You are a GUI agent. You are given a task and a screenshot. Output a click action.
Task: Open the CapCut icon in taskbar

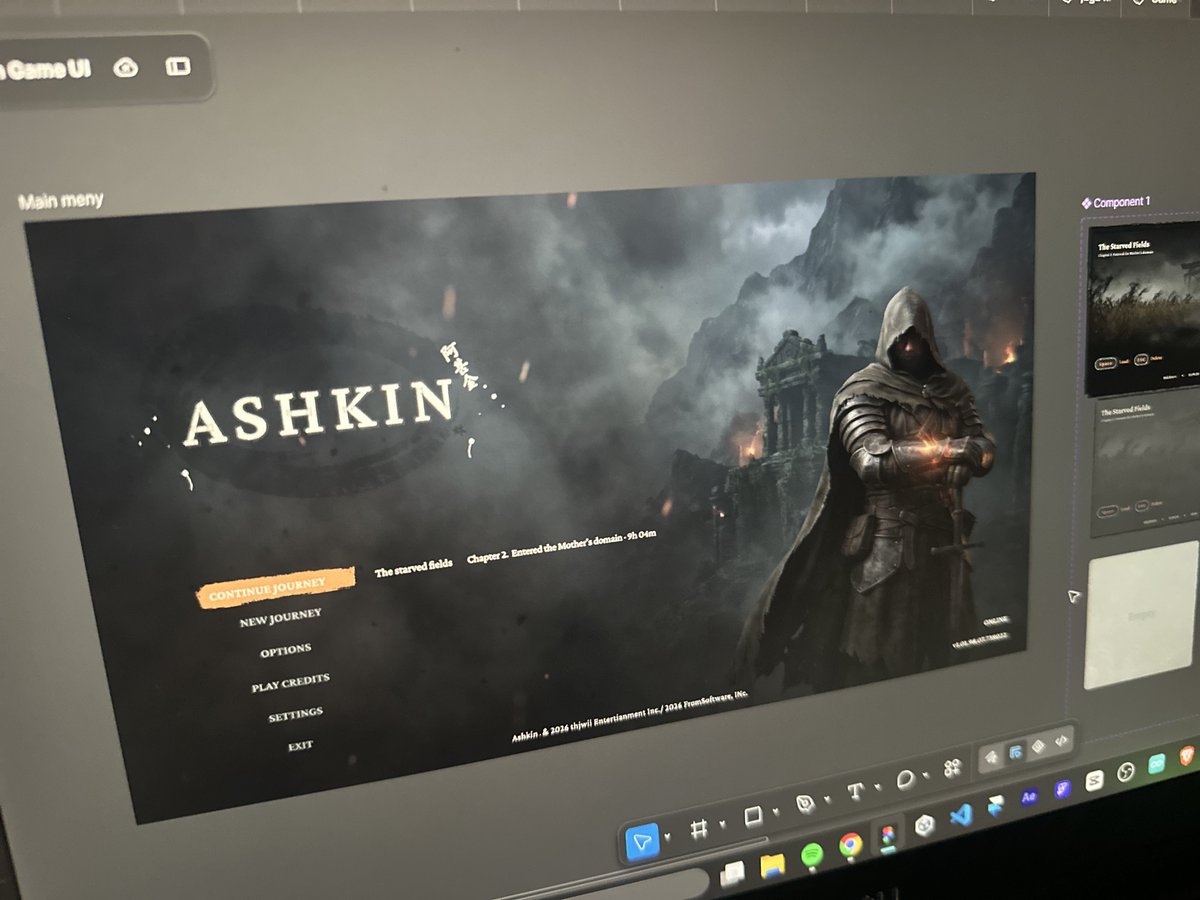[x=1094, y=780]
